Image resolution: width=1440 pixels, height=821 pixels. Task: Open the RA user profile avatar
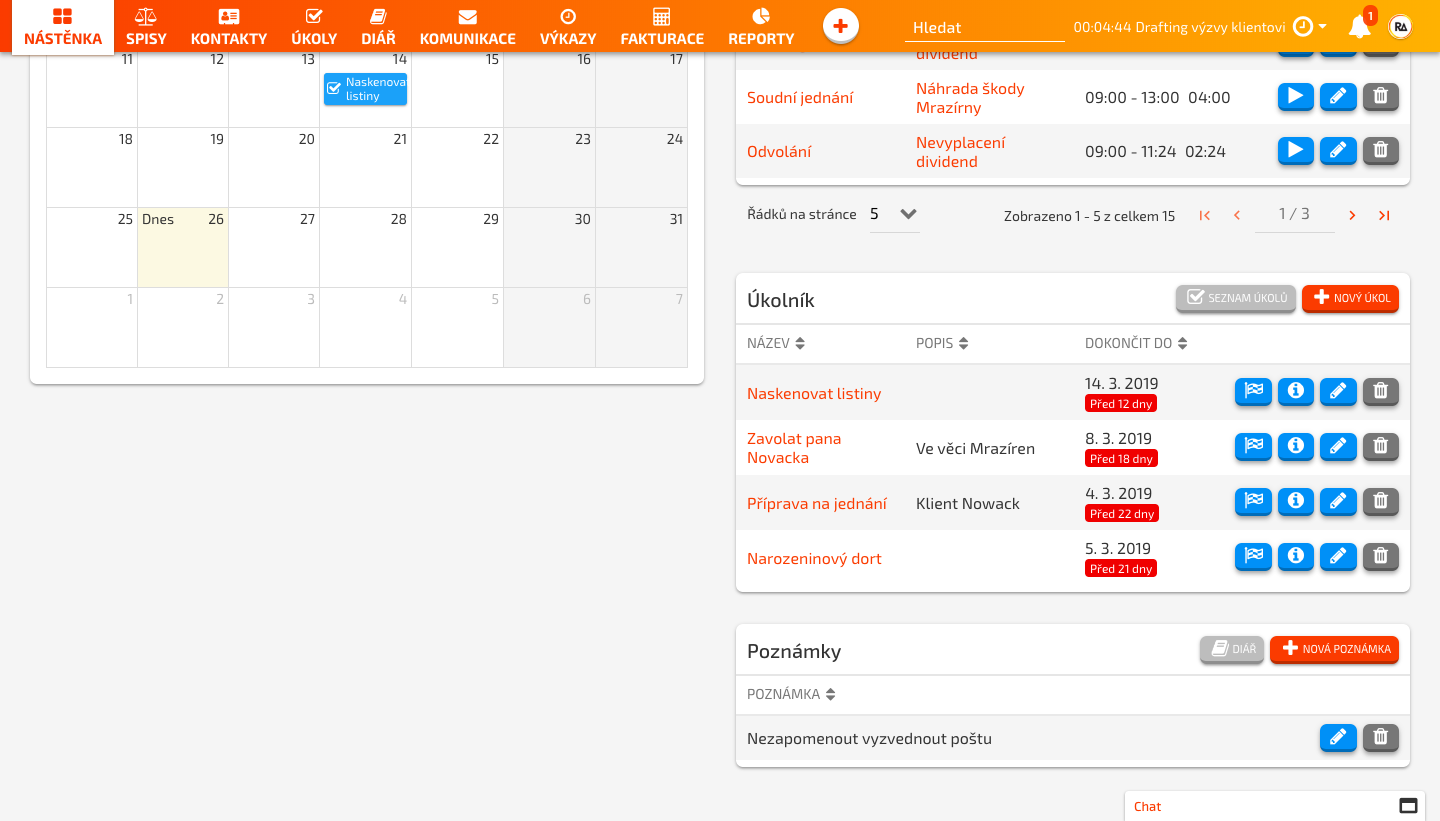coord(1401,27)
